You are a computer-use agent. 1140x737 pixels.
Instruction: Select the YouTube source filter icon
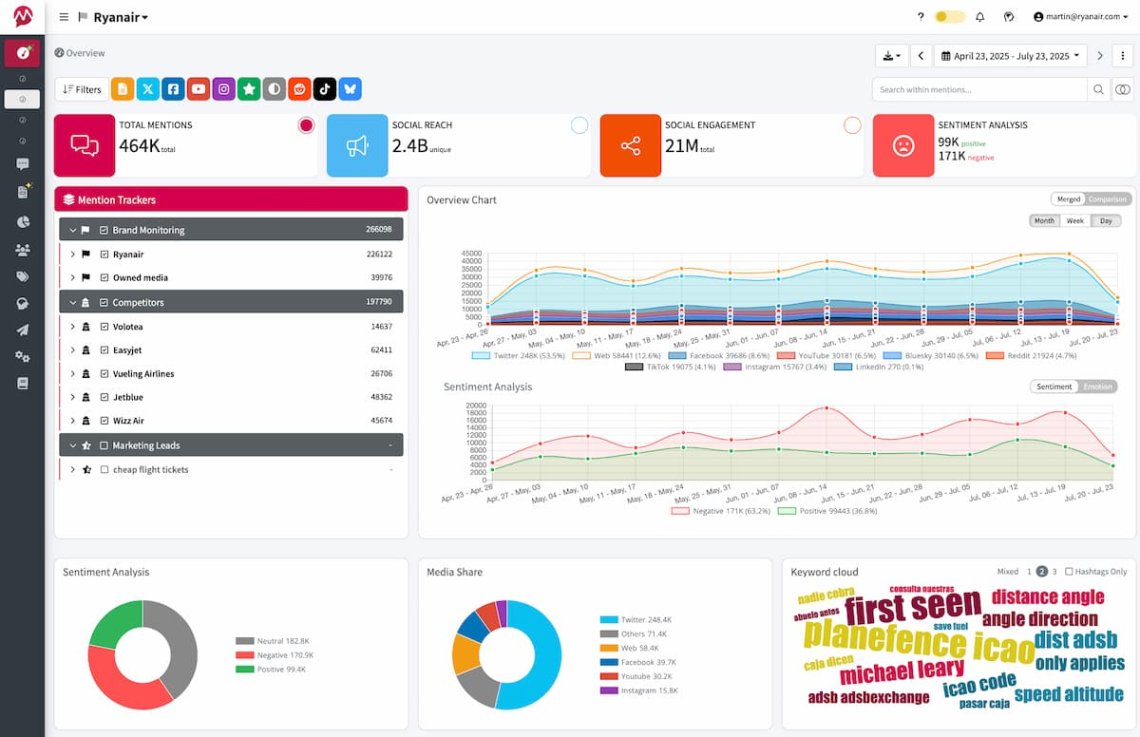click(199, 89)
